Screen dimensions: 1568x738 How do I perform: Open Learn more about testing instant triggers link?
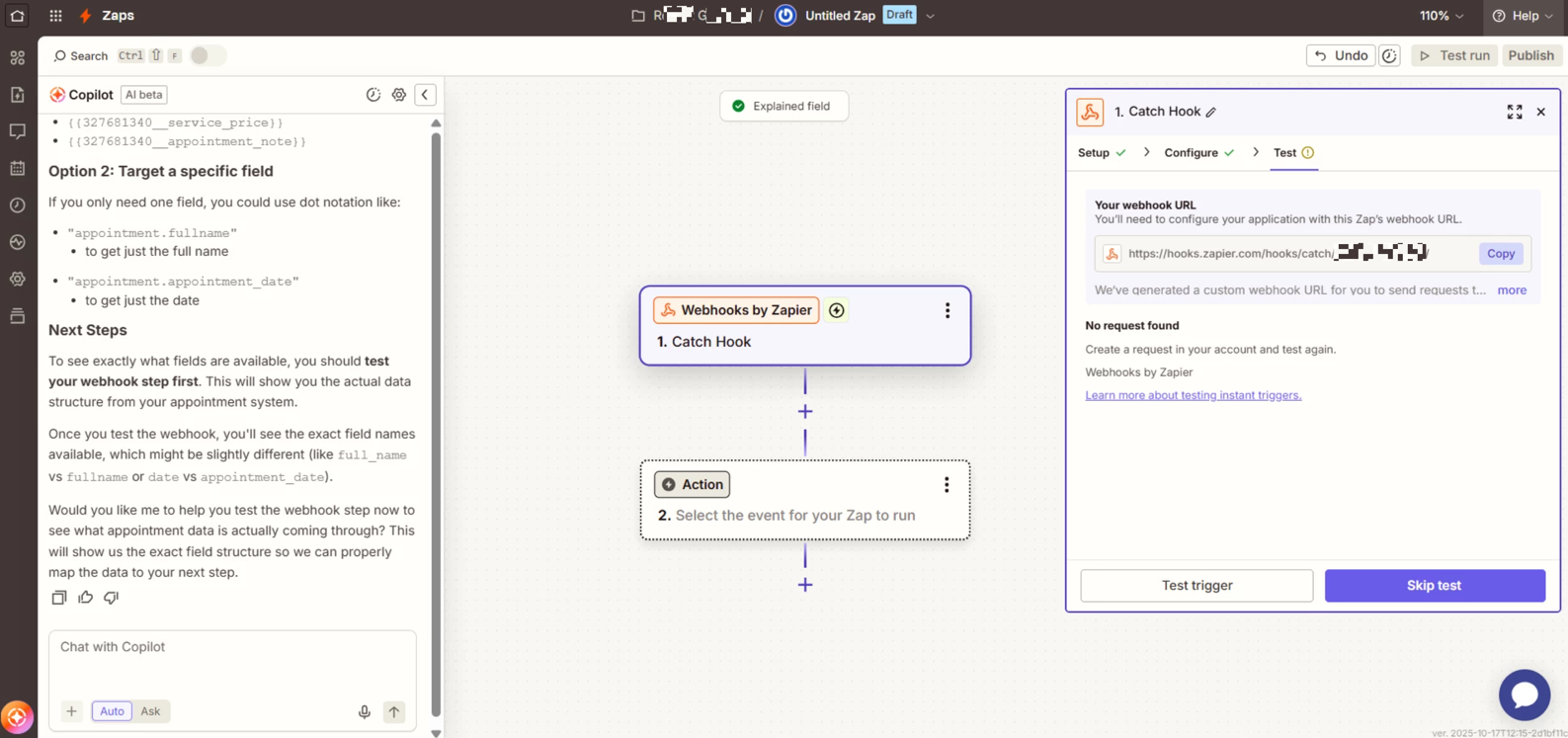[1193, 395]
